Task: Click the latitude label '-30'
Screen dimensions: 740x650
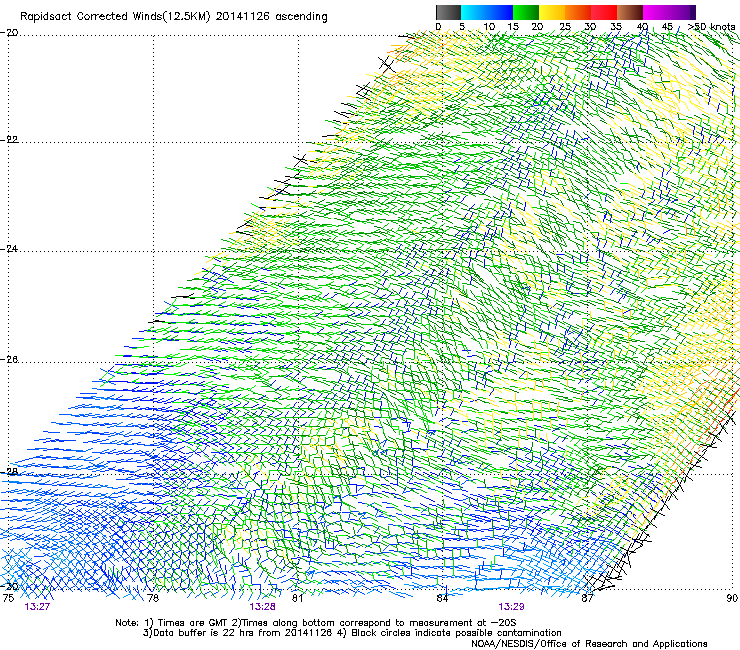Action: (x=9, y=586)
